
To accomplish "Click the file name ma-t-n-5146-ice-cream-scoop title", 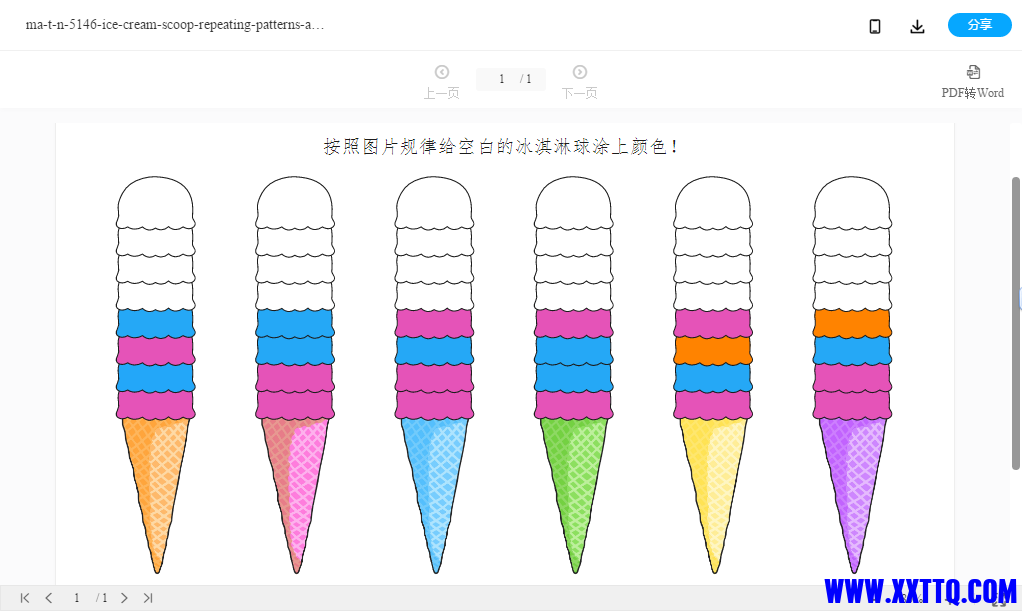I will 175,25.
